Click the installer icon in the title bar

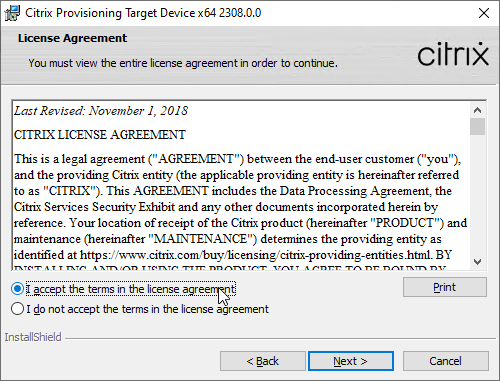[12, 13]
